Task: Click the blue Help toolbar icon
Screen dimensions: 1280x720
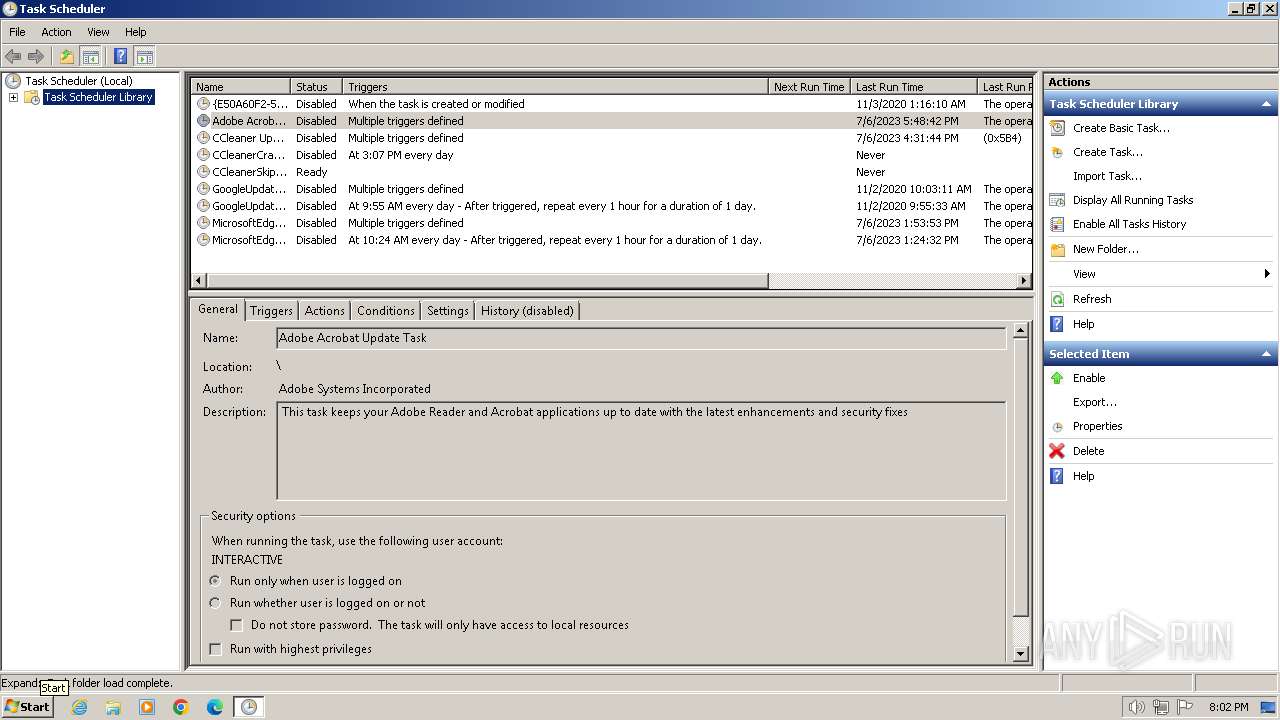Action: tap(121, 57)
